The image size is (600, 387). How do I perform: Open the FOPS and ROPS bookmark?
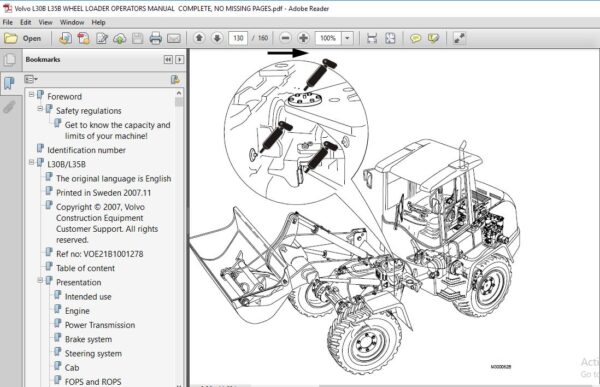(x=93, y=382)
